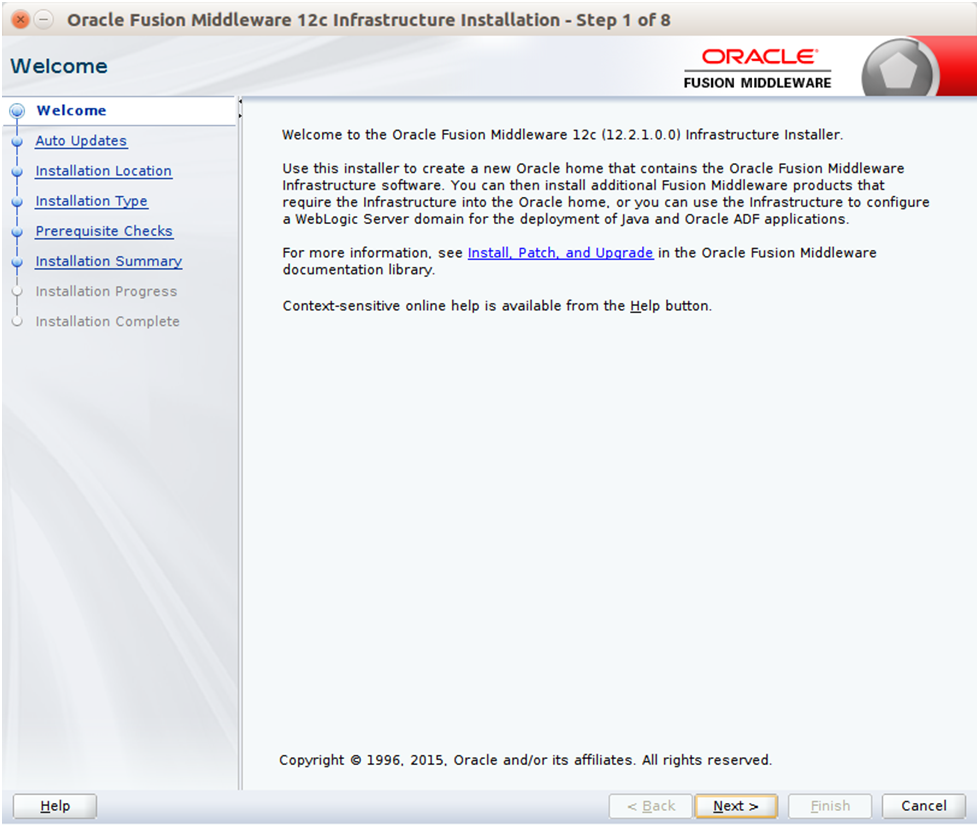The width and height of the screenshot is (979, 827).
Task: Click the Prerequisite Checks step bullet icon
Action: tap(17, 232)
